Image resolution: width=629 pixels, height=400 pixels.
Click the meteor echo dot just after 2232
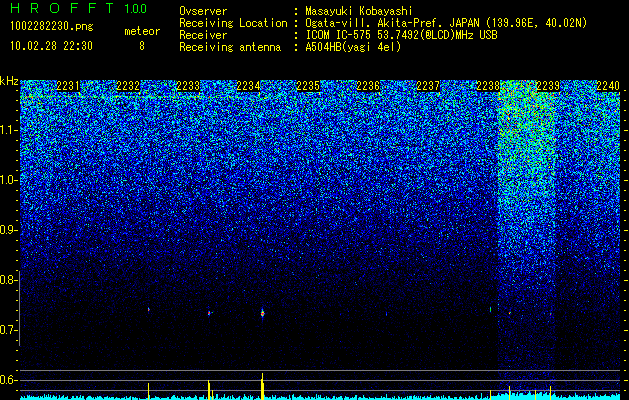pos(148,309)
